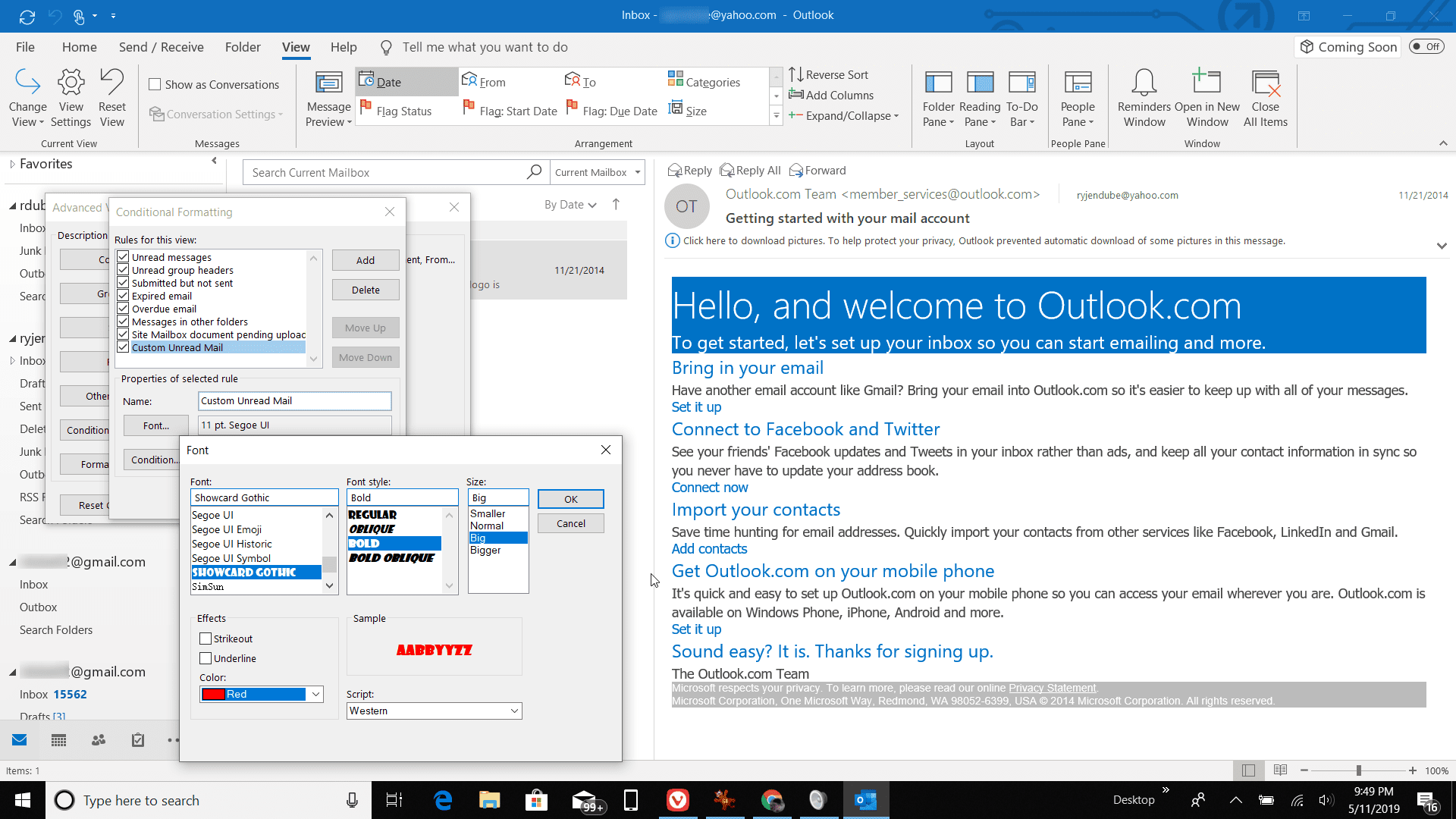
Task: Arrange messages by Flag Status
Action: (396, 111)
